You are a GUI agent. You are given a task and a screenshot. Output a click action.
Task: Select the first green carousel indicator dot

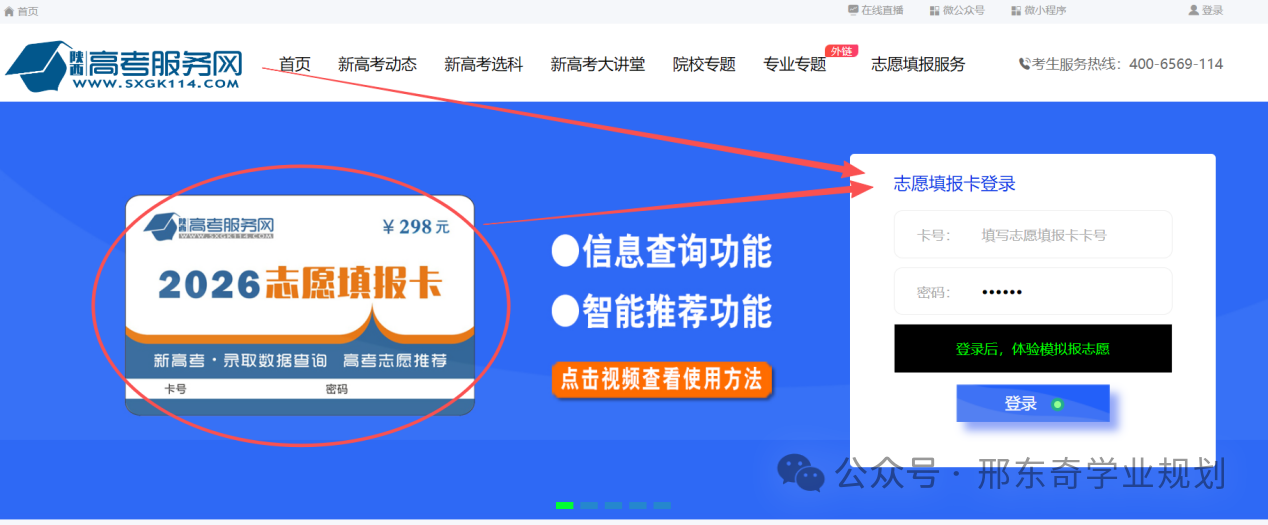(x=565, y=505)
